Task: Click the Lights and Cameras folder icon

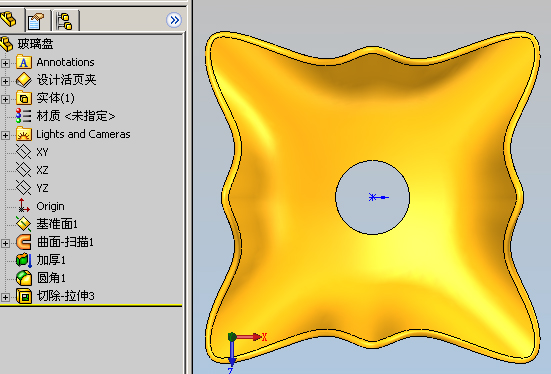Action: coord(24,134)
